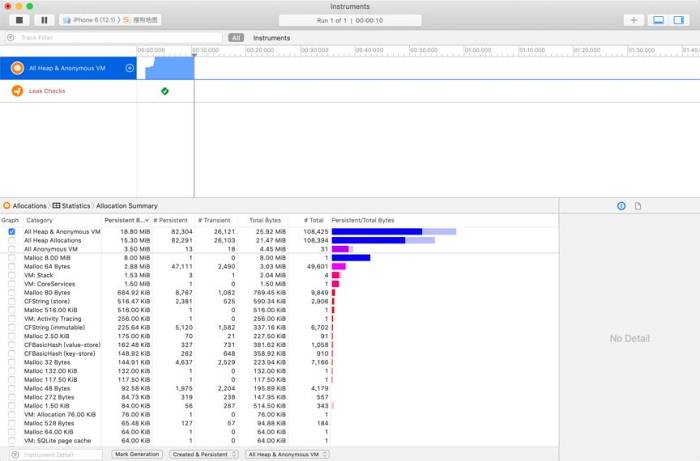This screenshot has width=700, height=461.
Task: Select the All filter button
Action: pos(236,38)
